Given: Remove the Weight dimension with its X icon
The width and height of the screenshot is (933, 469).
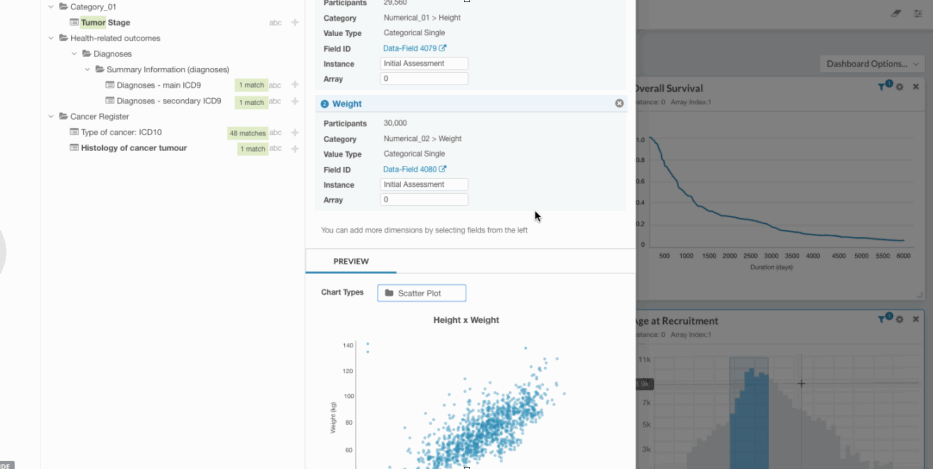Looking at the screenshot, I should pos(619,104).
